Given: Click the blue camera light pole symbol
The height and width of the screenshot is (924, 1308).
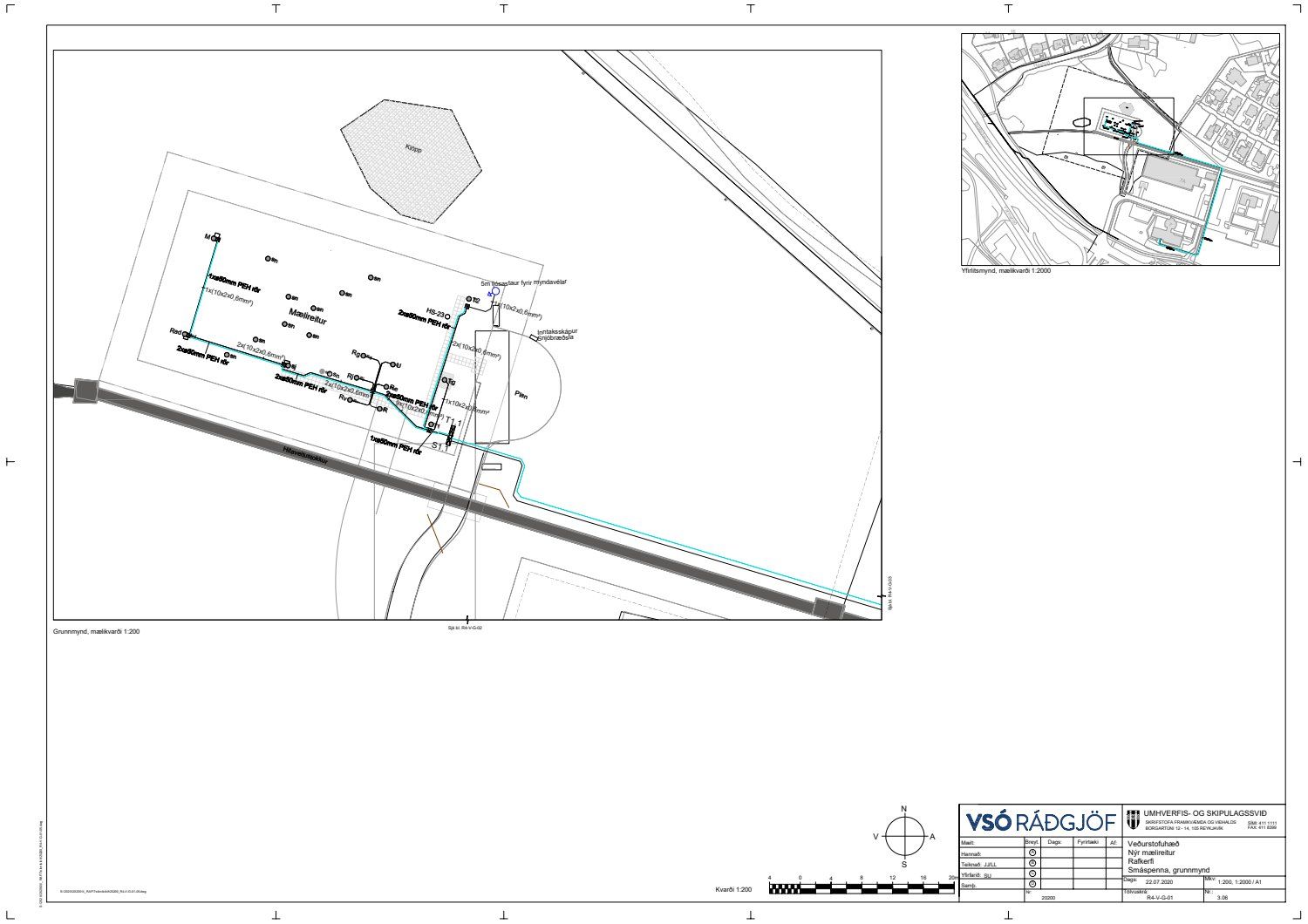Looking at the screenshot, I should pos(494,292).
